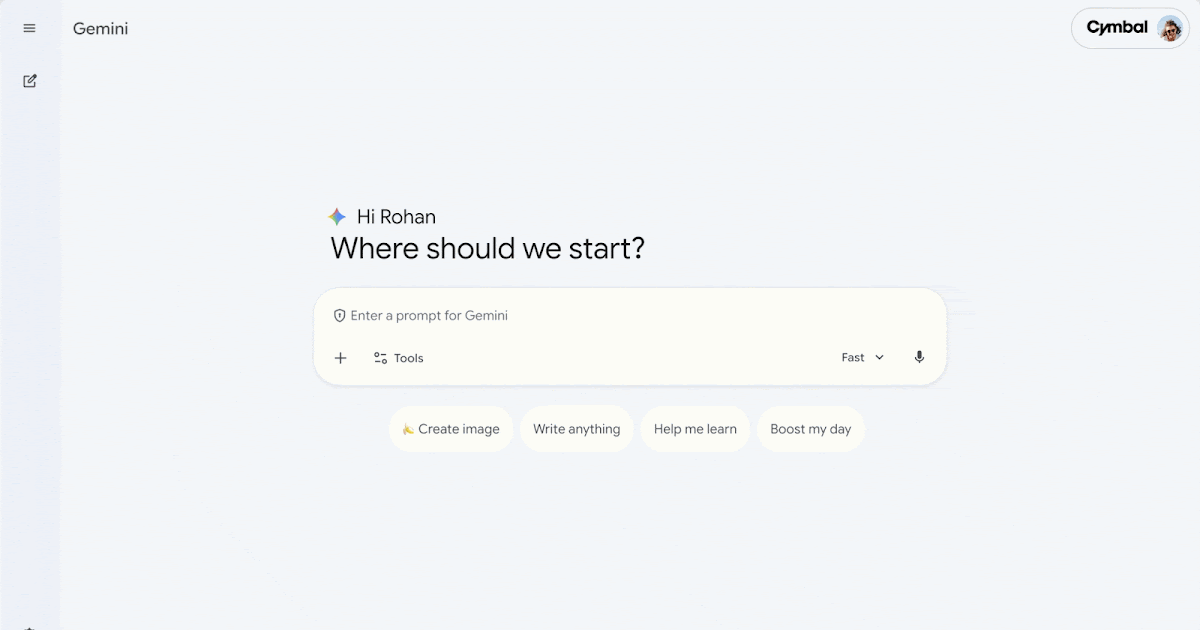Start a new chat from the sidebar
Viewport: 1200px width, 630px height.
coord(29,80)
